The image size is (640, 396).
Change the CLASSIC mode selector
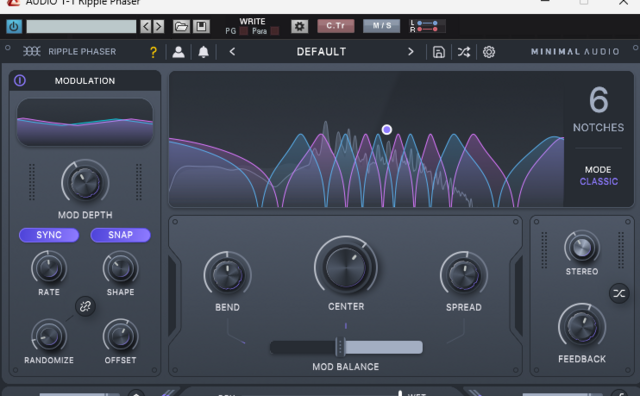pyautogui.click(x=598, y=181)
